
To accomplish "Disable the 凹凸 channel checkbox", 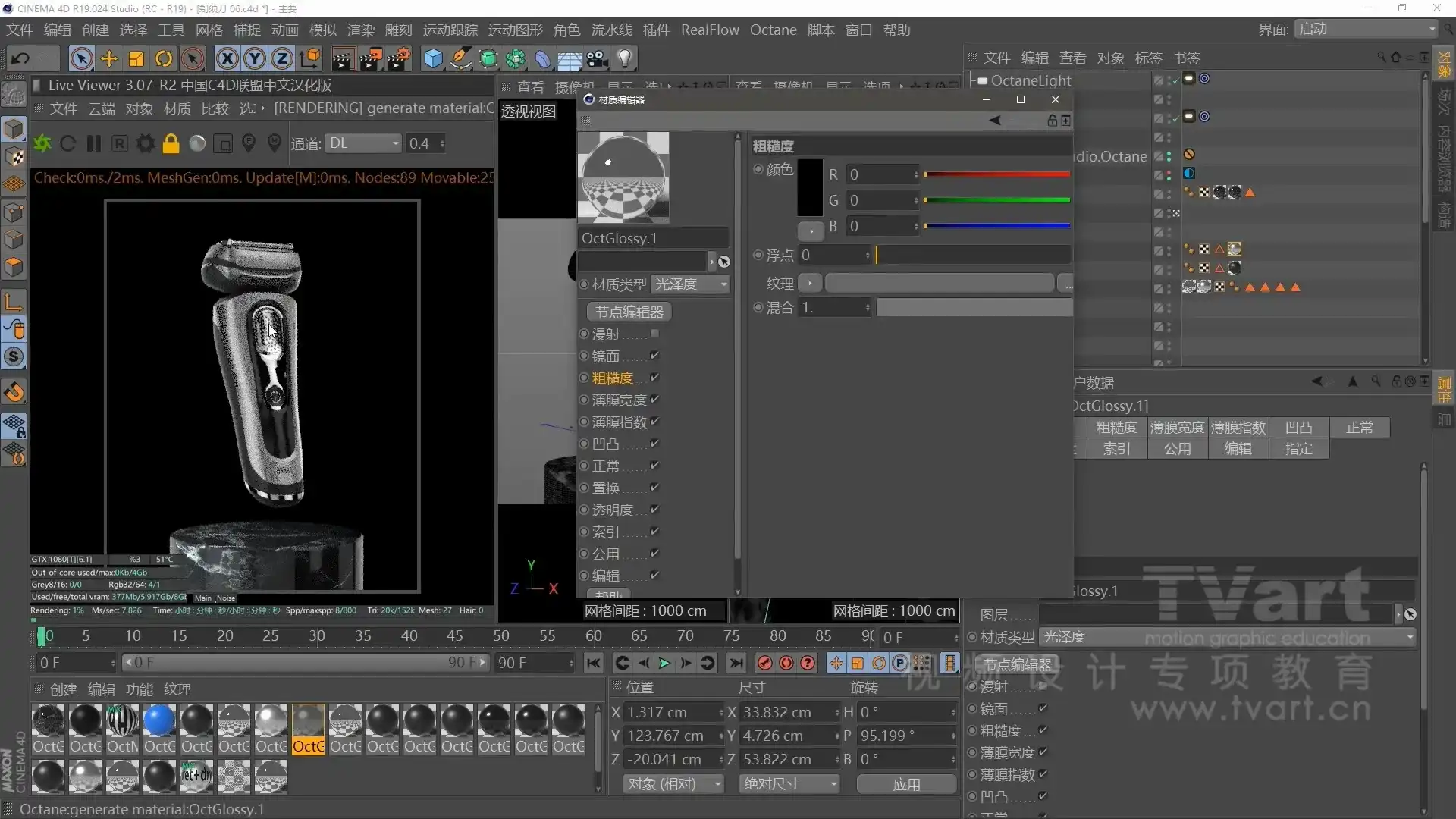I will coord(655,444).
